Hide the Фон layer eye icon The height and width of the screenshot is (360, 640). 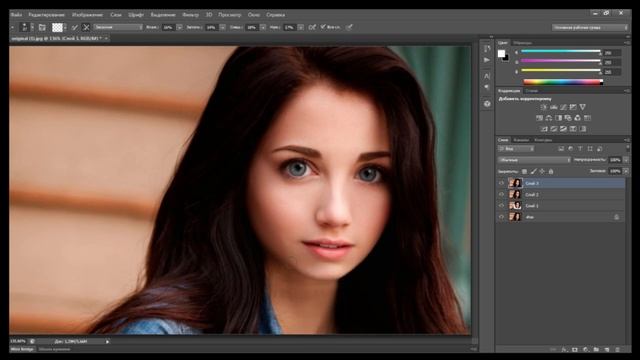pyautogui.click(x=502, y=217)
